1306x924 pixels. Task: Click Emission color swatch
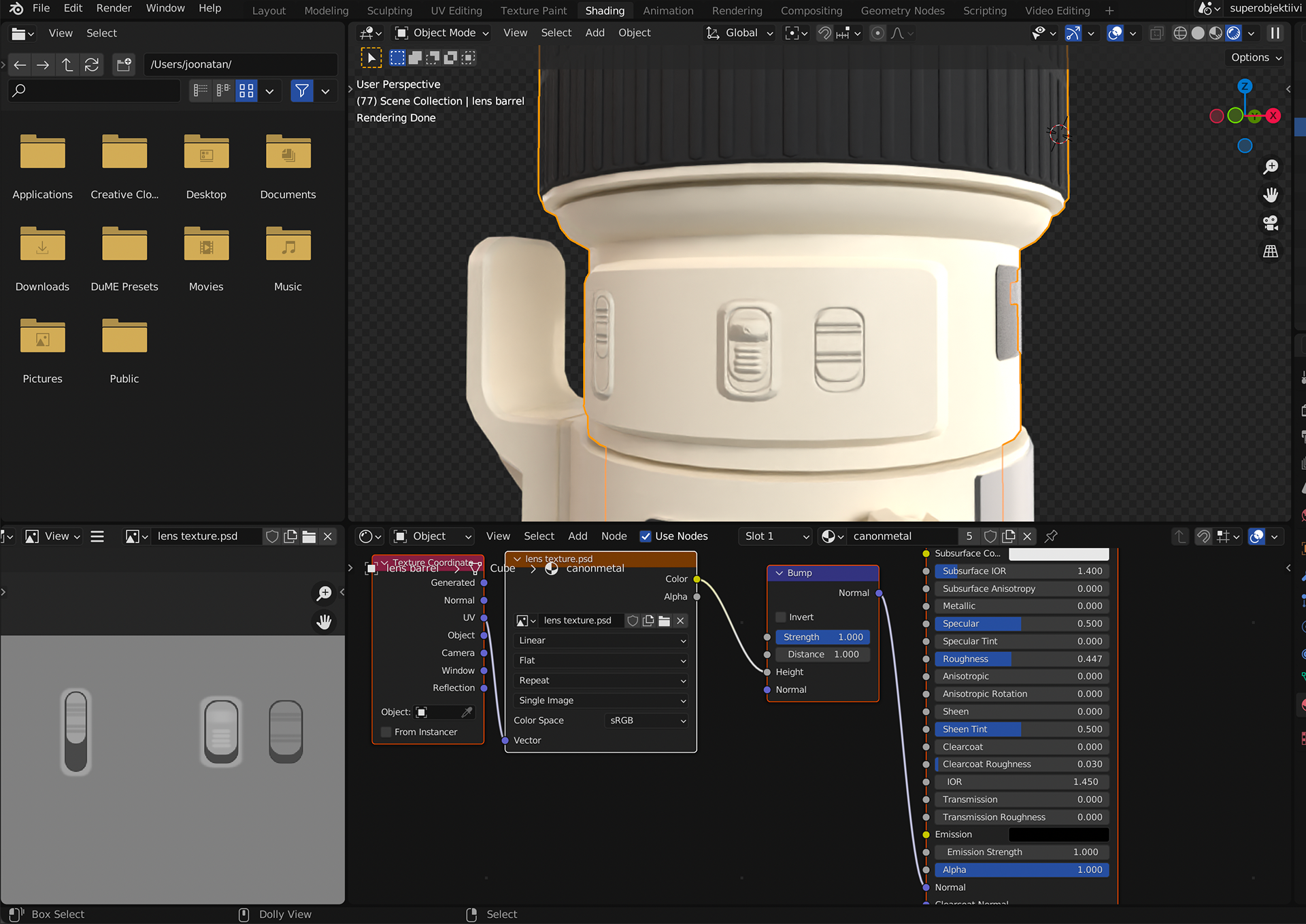(1058, 834)
